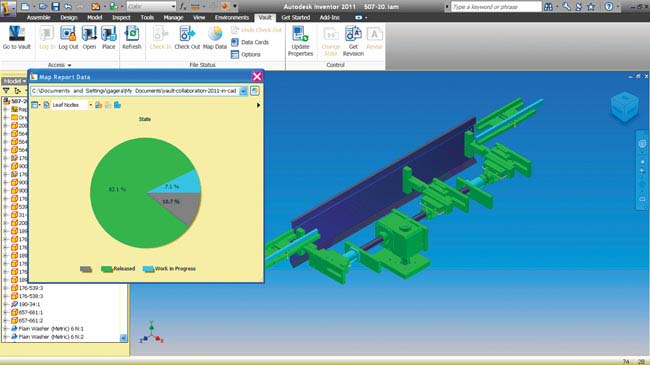Expand the Plain Washer (Metric) 6 N:1 node
The height and width of the screenshot is (365, 650).
pyautogui.click(x=6, y=328)
